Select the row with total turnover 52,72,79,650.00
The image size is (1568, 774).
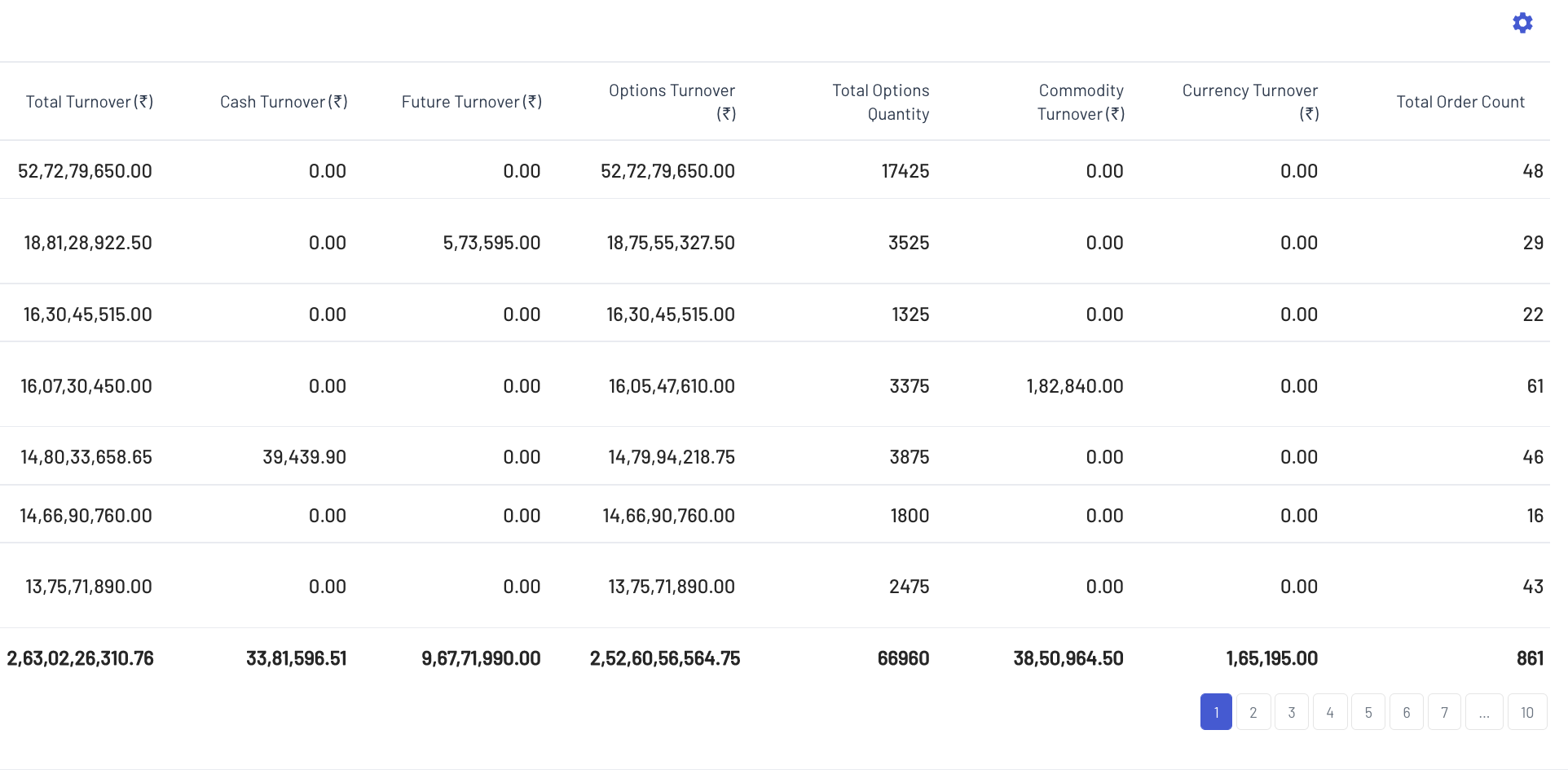tap(86, 171)
